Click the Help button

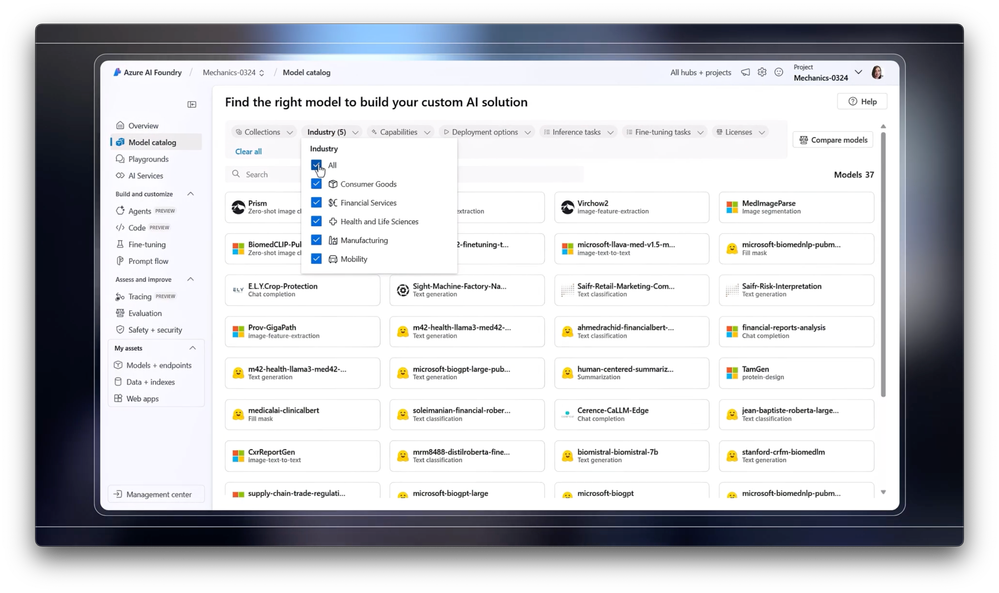point(862,101)
